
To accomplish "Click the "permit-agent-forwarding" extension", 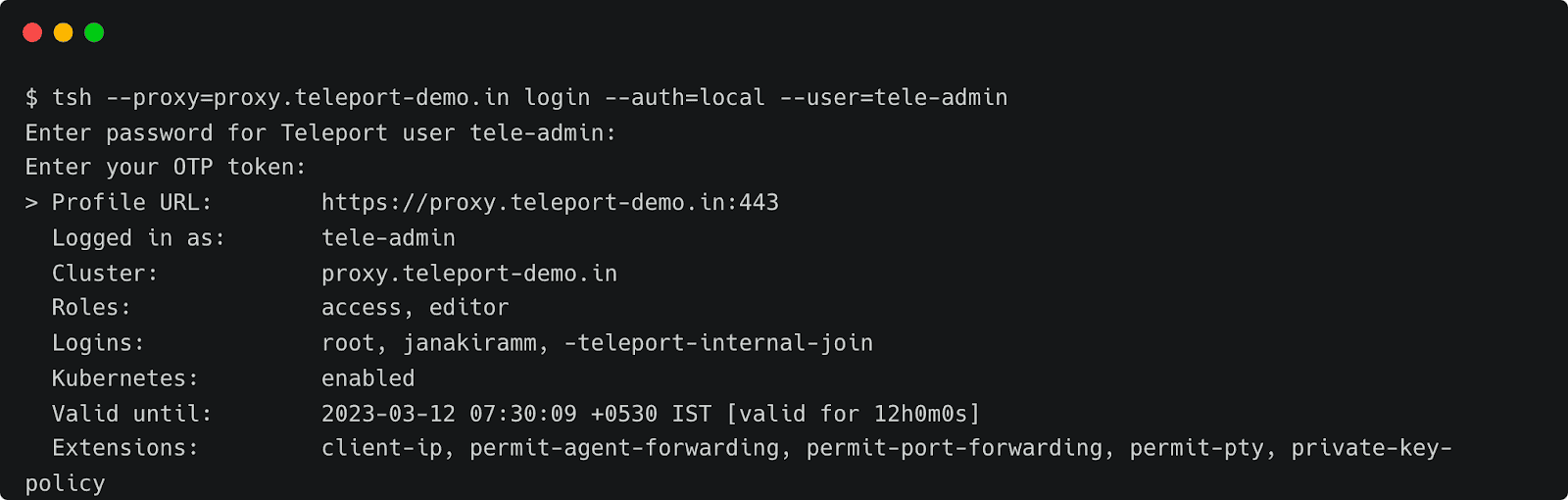I will click(624, 448).
